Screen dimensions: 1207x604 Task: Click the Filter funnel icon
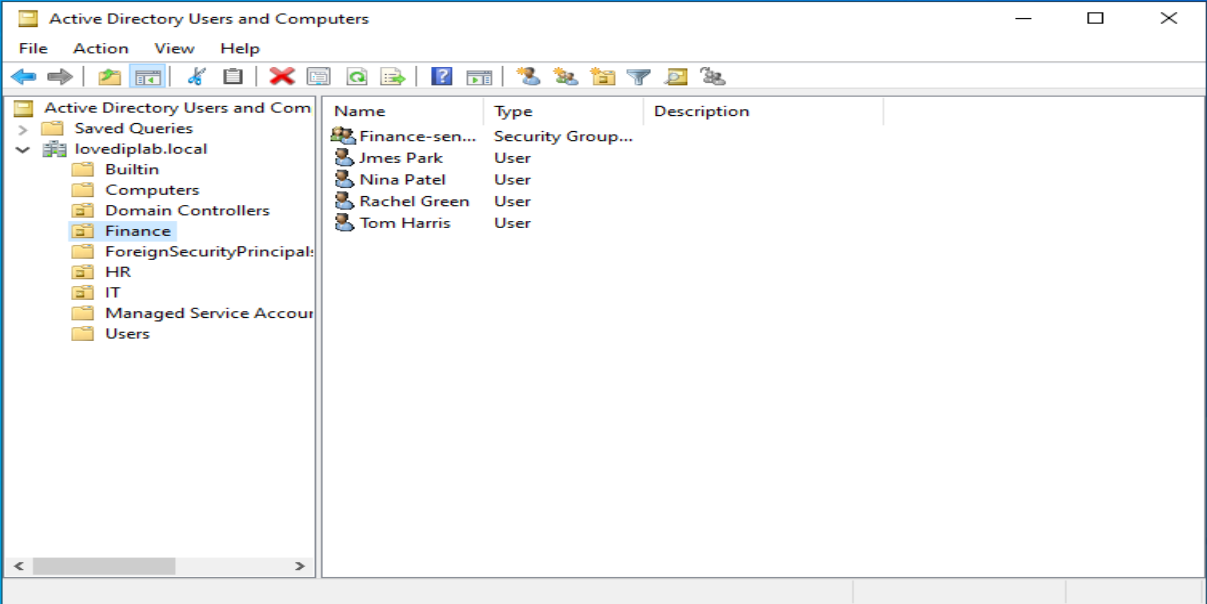638,77
